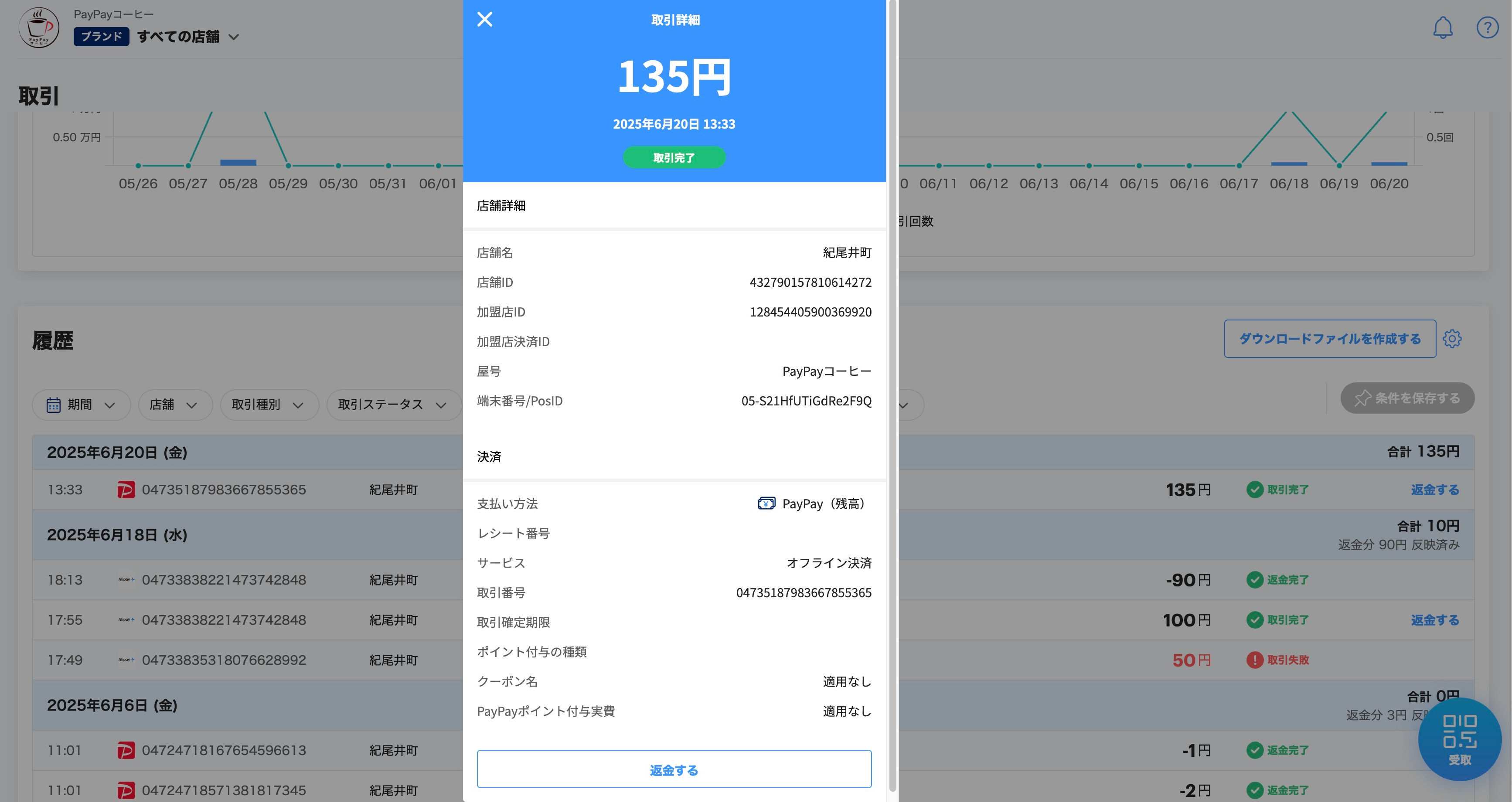Image resolution: width=1512 pixels, height=803 pixels.
Task: Click the notification bell icon
Action: pos(1442,27)
